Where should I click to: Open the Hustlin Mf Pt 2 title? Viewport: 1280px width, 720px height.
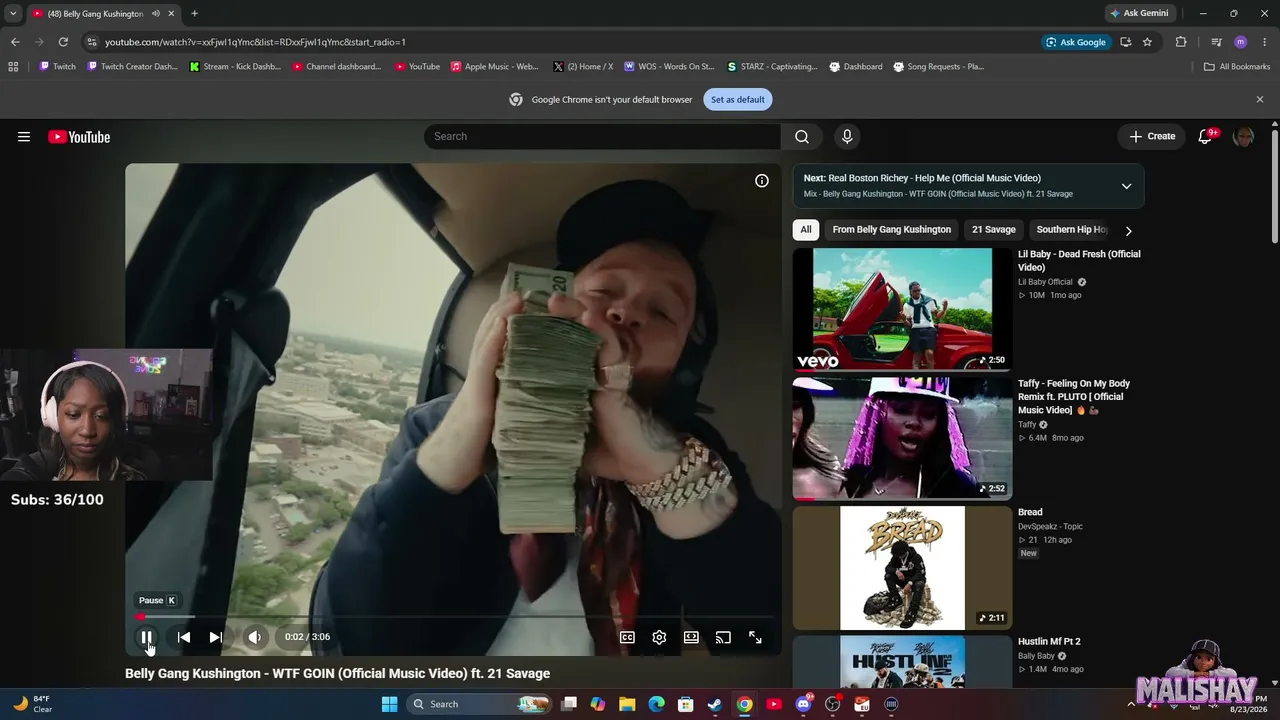click(x=1049, y=642)
